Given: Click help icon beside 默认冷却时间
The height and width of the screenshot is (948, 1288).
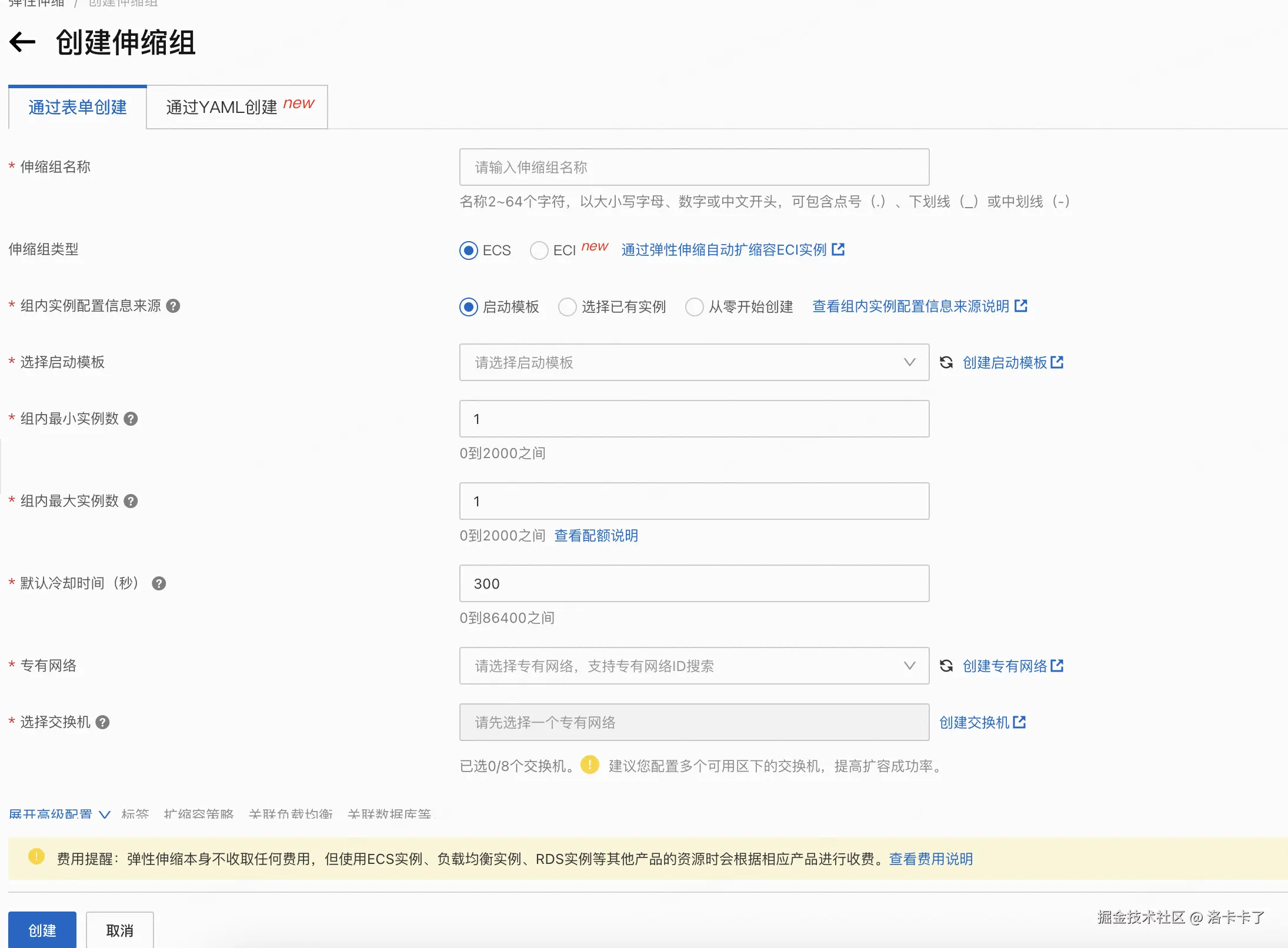Looking at the screenshot, I should [x=159, y=583].
